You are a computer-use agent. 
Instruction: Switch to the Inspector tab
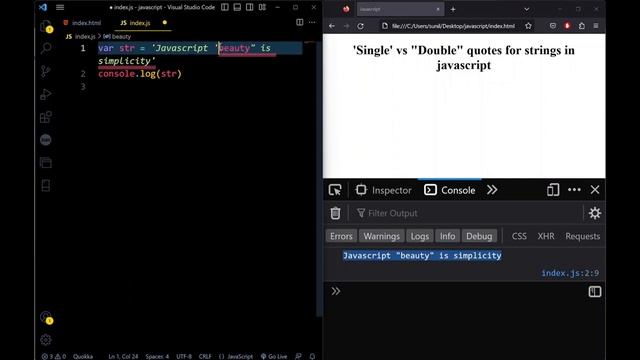pos(384,190)
